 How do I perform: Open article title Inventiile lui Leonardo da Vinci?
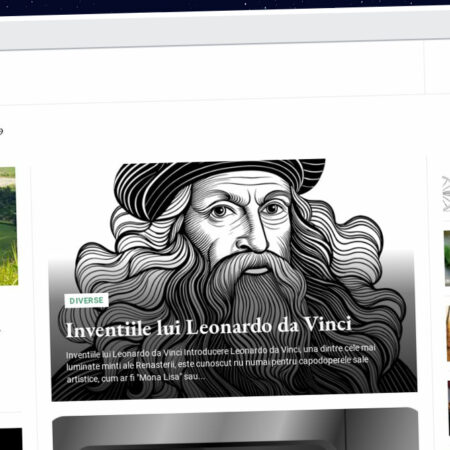point(209,328)
